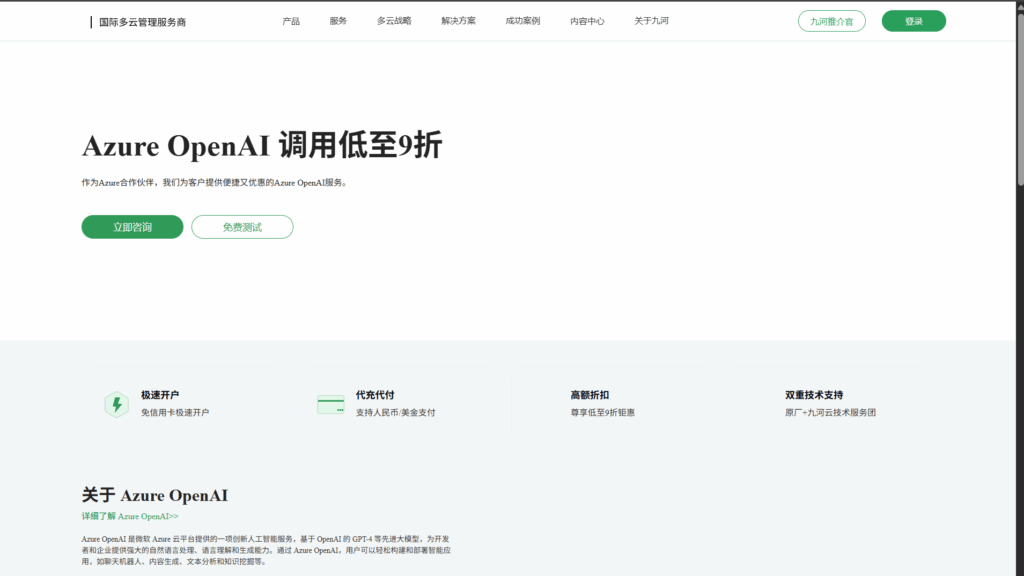Image resolution: width=1024 pixels, height=576 pixels.
Task: Click the lightning bolt icon for 极速开户
Action: click(x=116, y=404)
